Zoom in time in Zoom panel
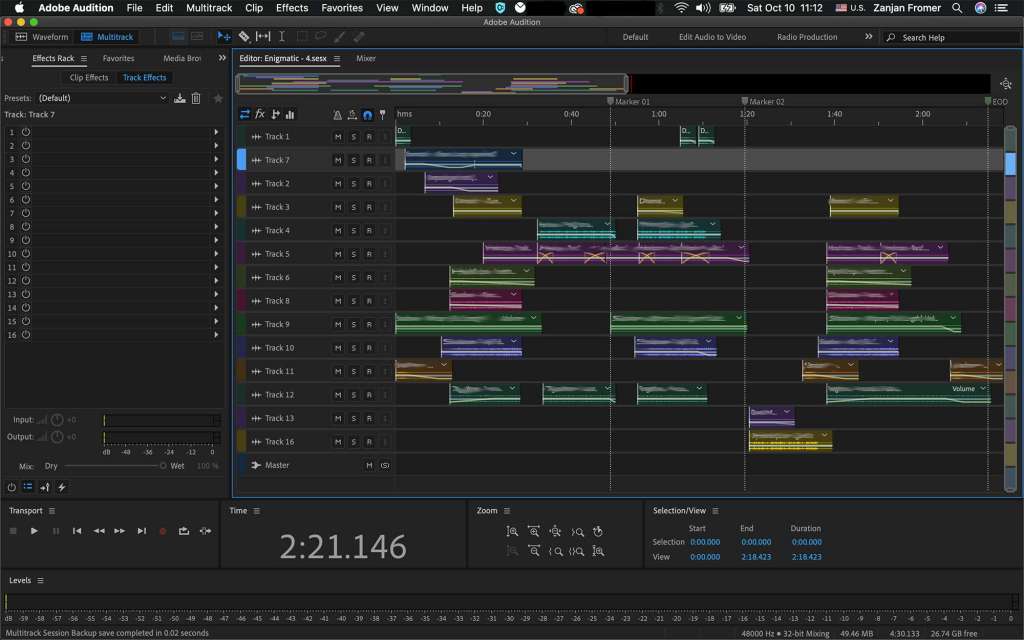The height and width of the screenshot is (640, 1024). click(534, 532)
